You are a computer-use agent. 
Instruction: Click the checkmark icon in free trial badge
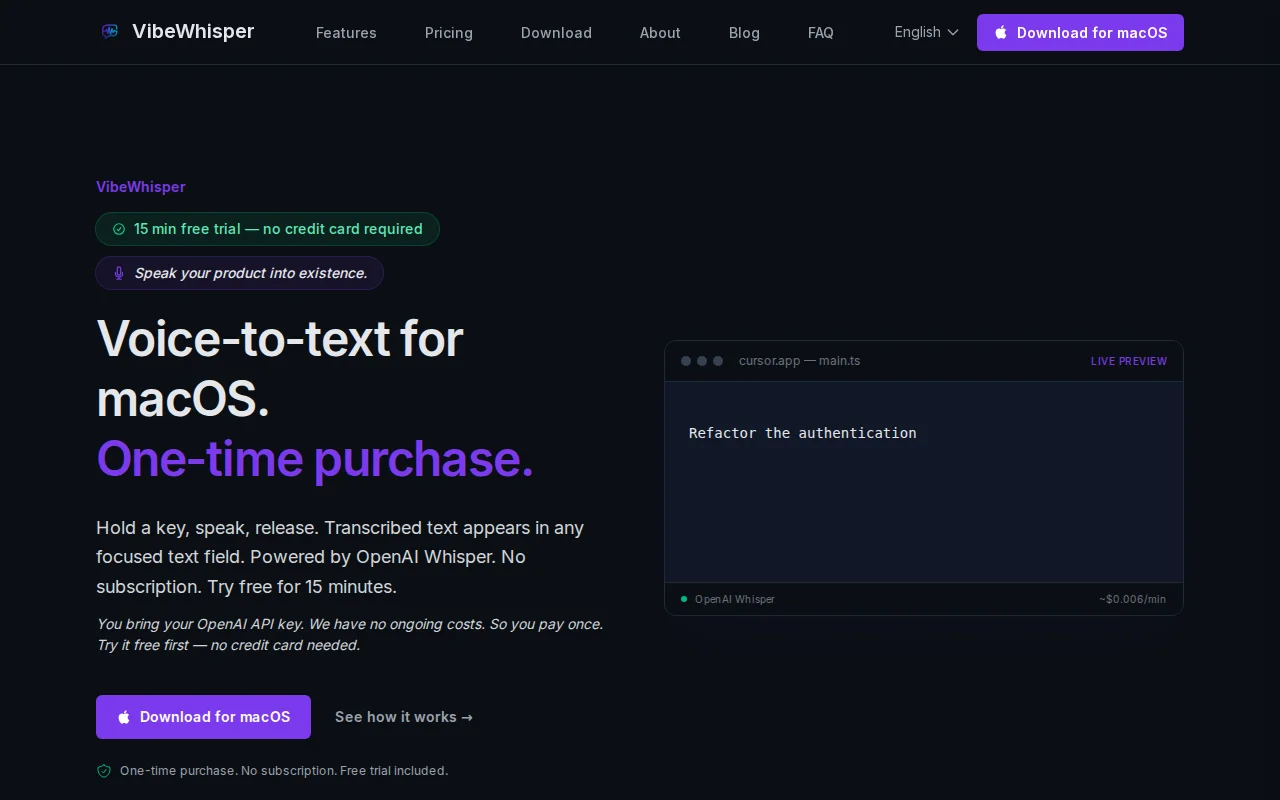119,229
